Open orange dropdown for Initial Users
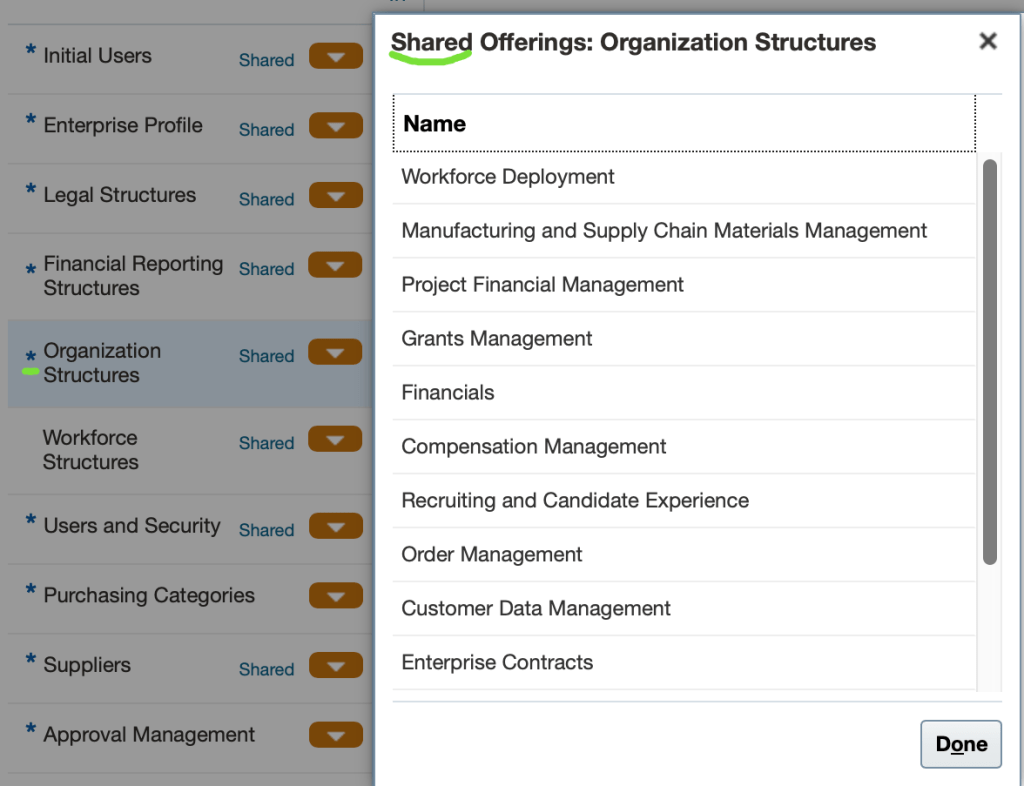The image size is (1024, 786). point(335,57)
